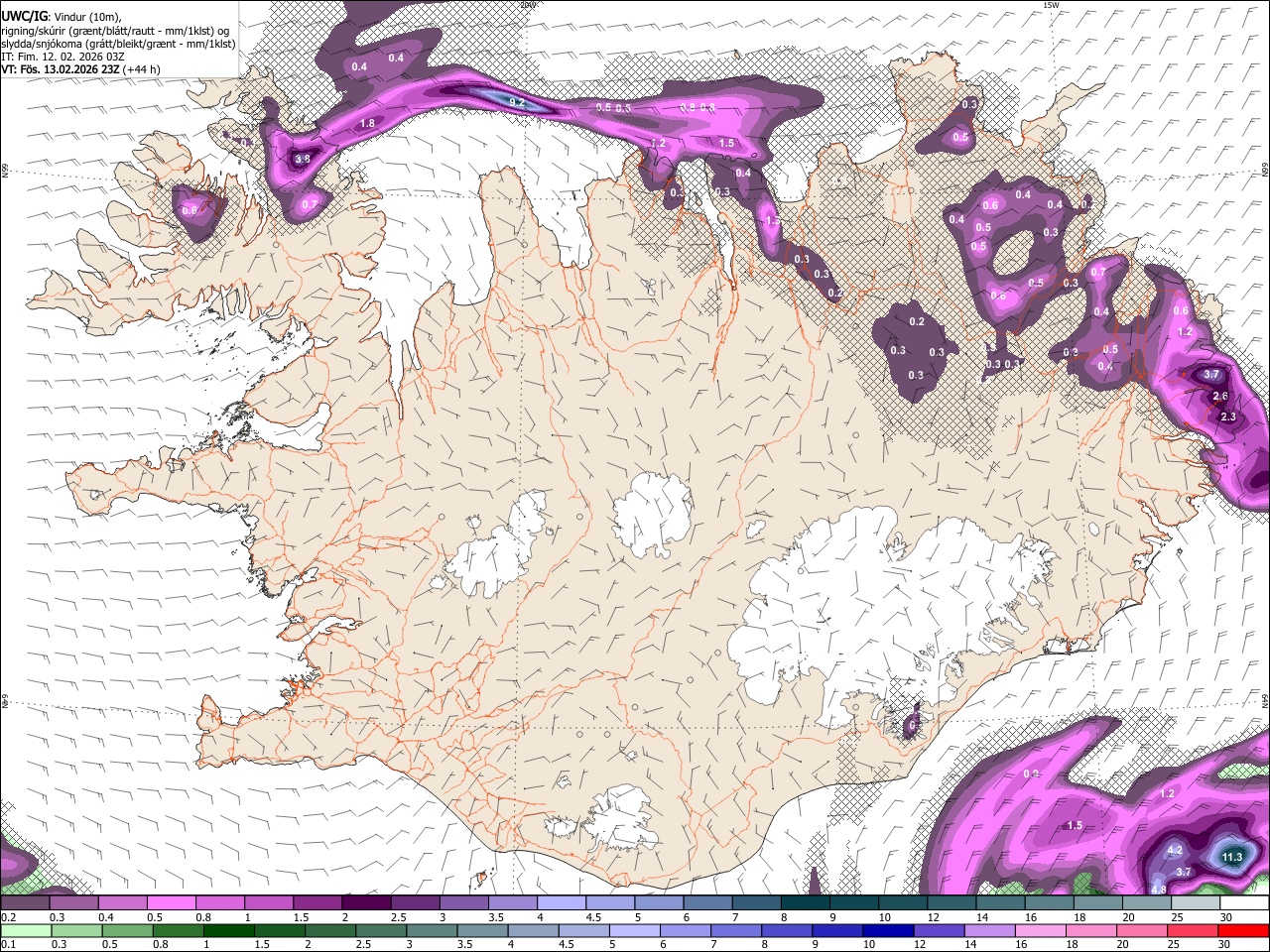Click the 9.2 precipitation value on the map
The width and height of the screenshot is (1270, 952).
coord(516,102)
